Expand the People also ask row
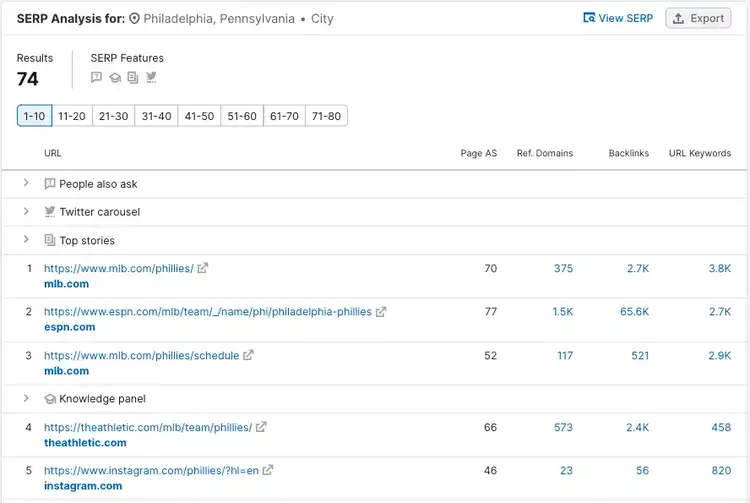The image size is (750, 503). coord(26,183)
